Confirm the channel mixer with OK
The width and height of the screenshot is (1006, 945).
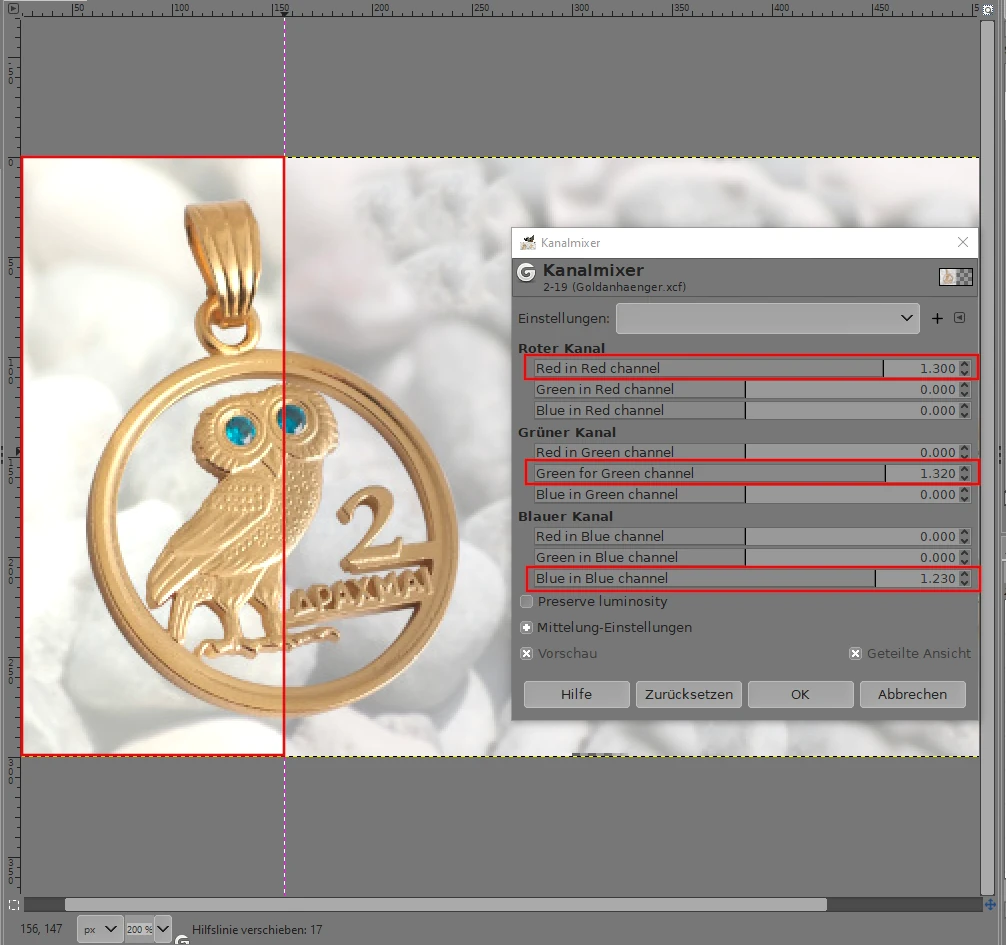[x=800, y=694]
